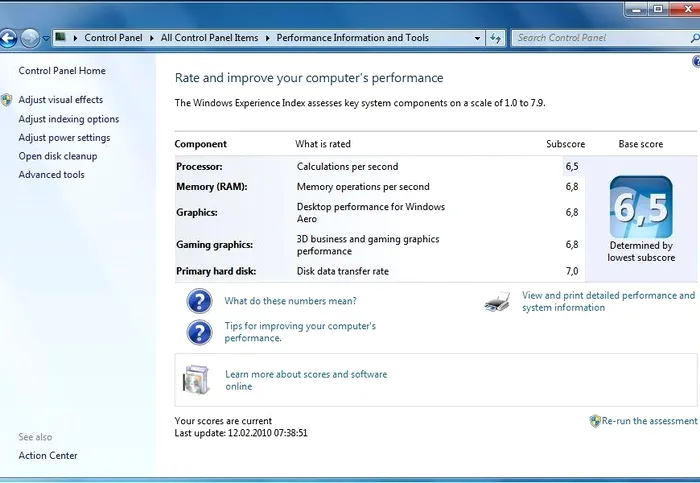Screen dimensions: 700x483
Task: Click Disk data transfer rate text
Action: tap(342, 271)
